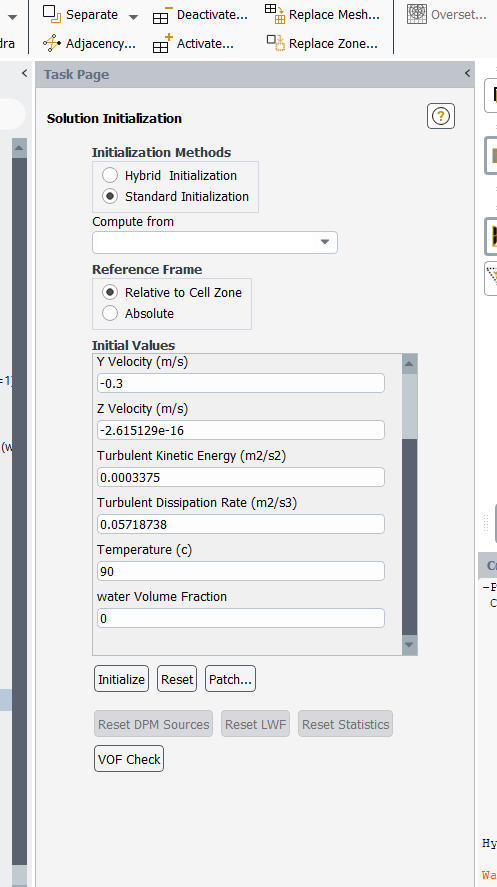This screenshot has height=887, width=497.
Task: Click the Initialize button
Action: pos(121,679)
